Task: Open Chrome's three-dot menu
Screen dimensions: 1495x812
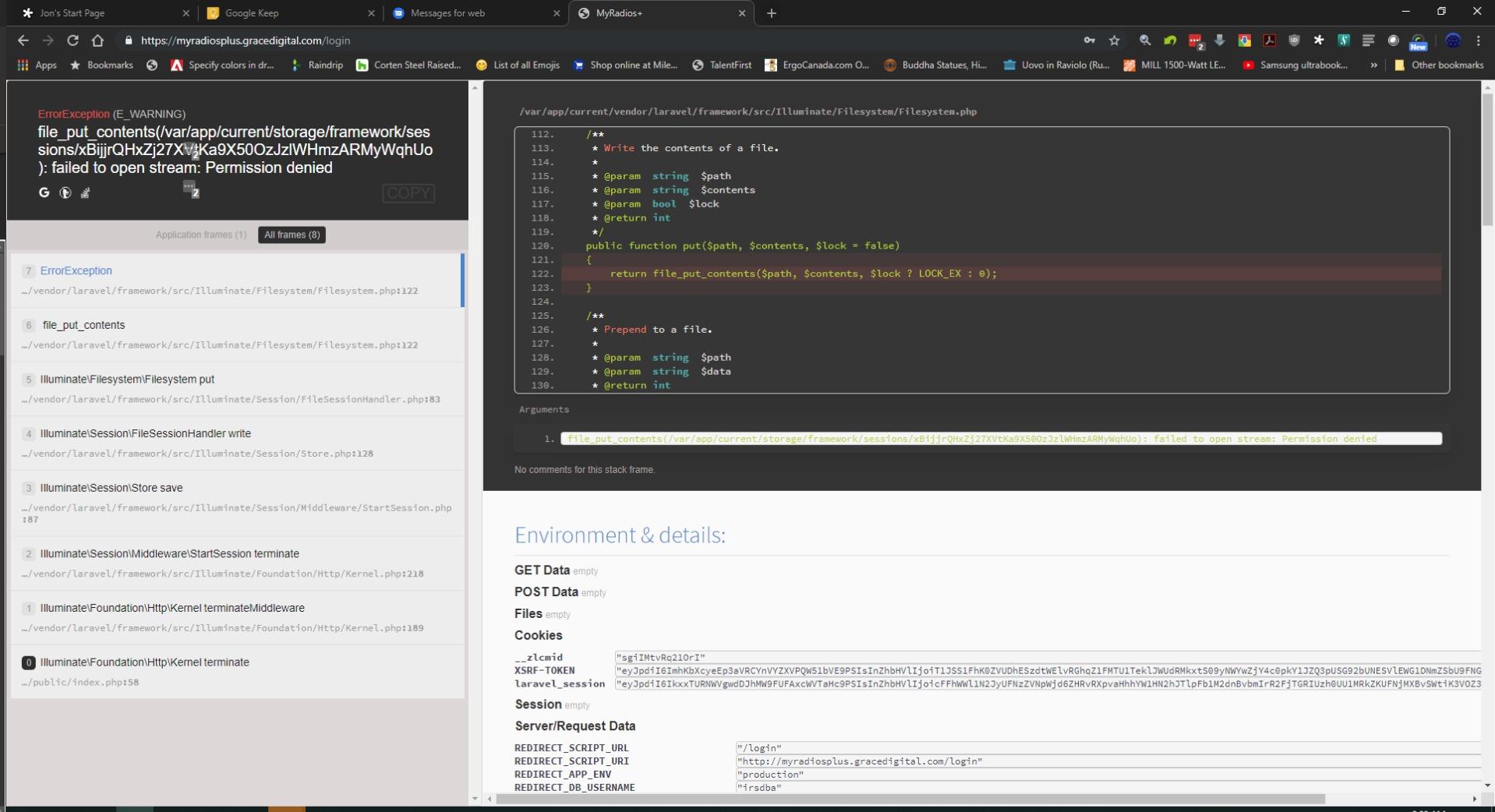Action: [1478, 41]
